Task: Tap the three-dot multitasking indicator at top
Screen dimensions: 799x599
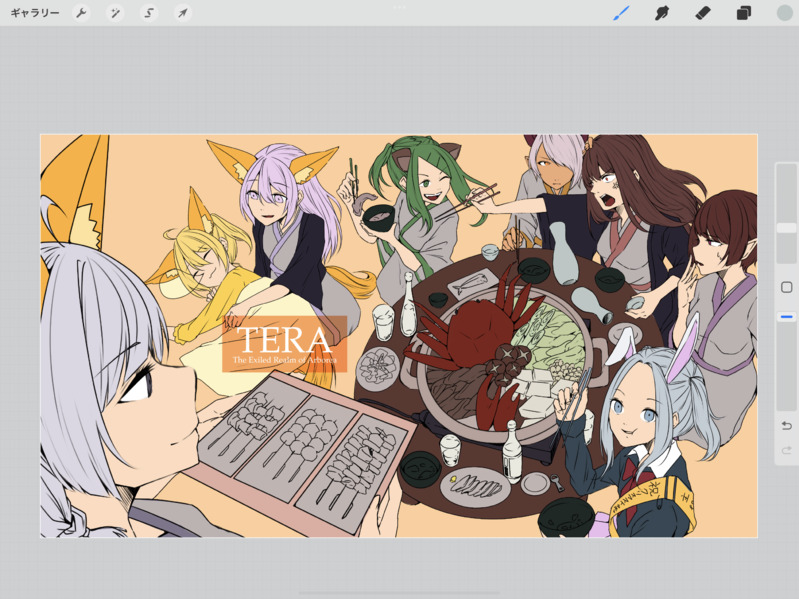Action: (400, 7)
